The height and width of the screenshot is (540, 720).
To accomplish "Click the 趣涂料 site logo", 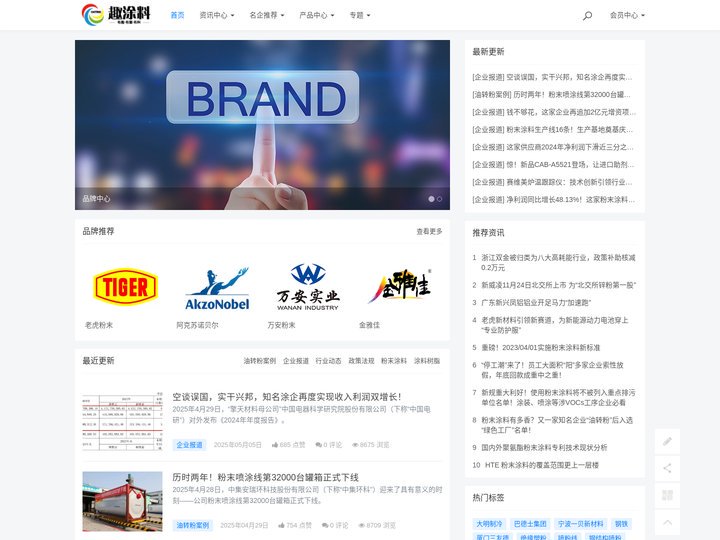I will (x=116, y=15).
